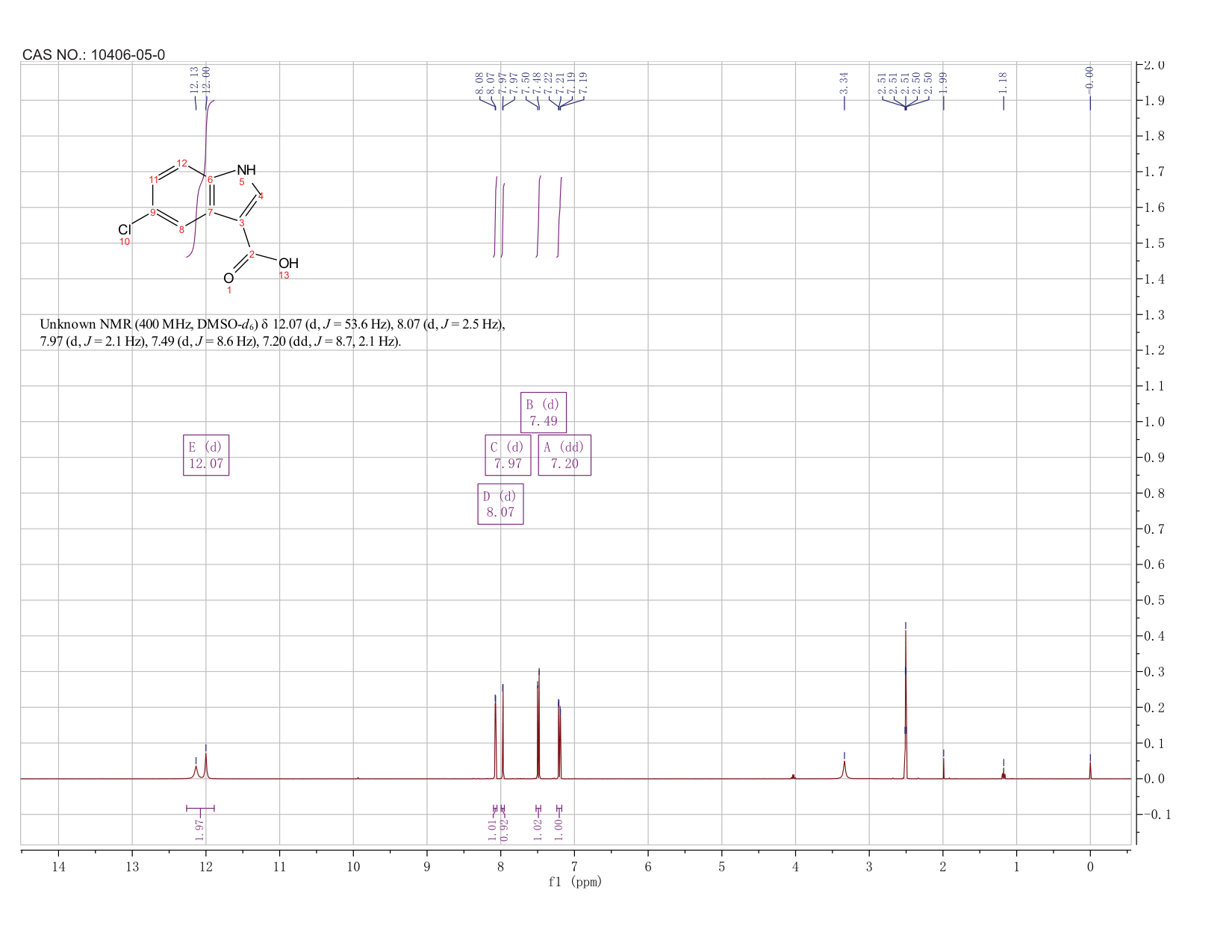
Task: Click the red atom number 11 label
Action: click(154, 179)
